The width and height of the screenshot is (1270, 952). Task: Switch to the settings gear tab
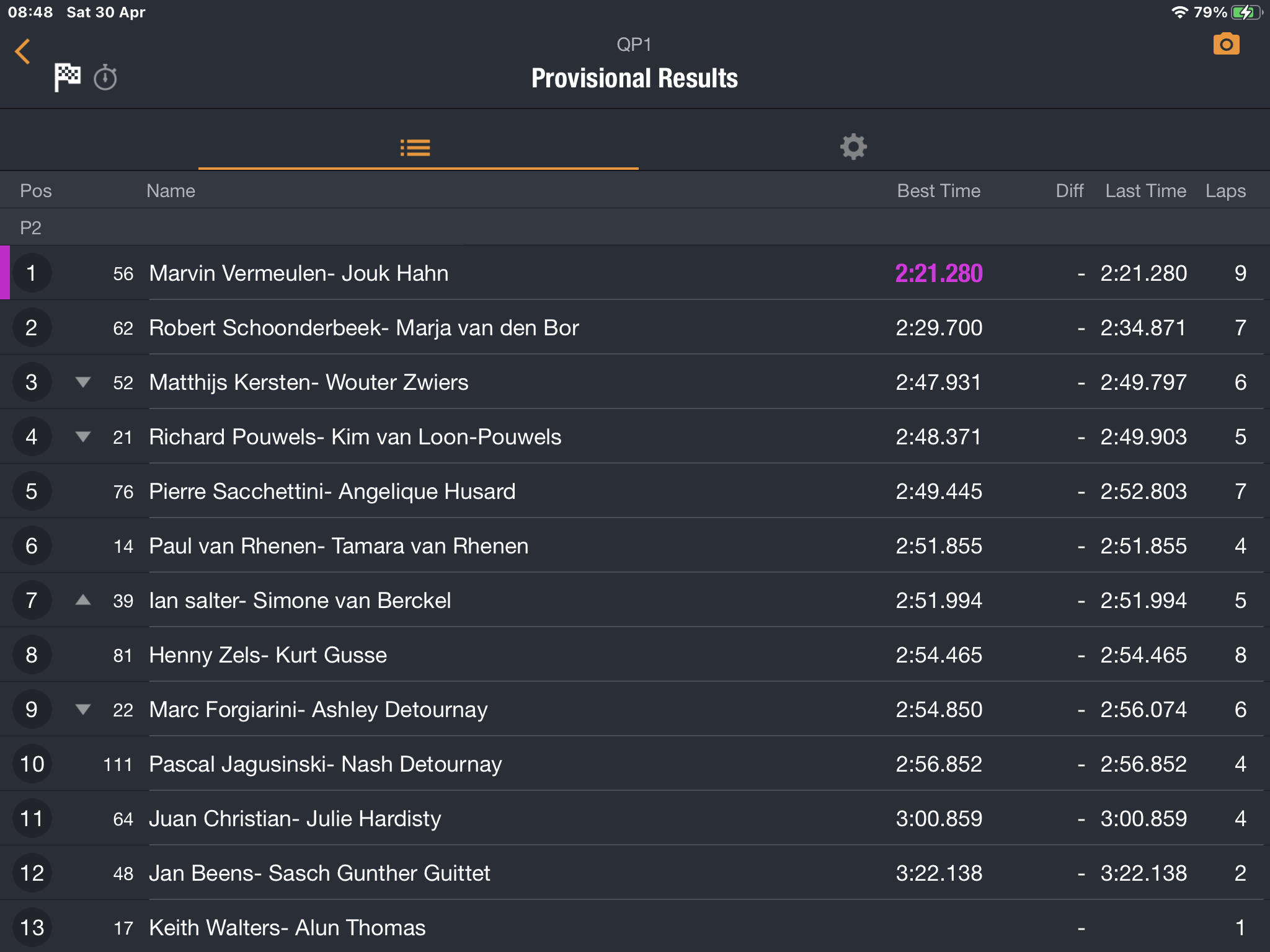point(853,147)
